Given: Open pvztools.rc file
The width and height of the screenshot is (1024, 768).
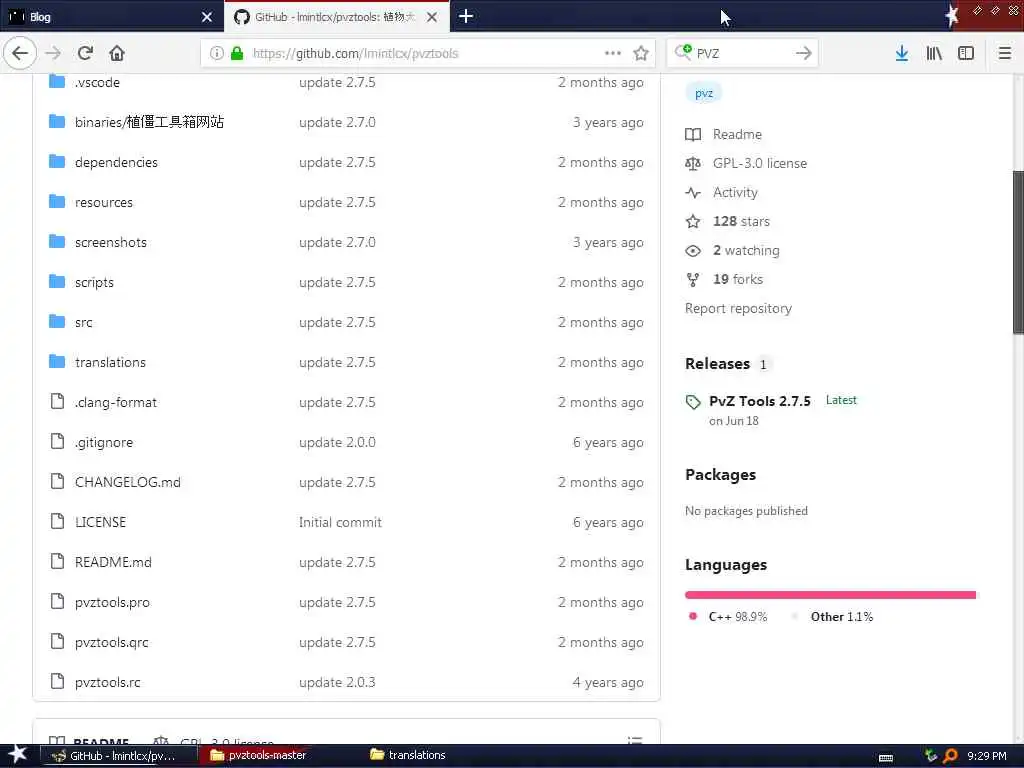Looking at the screenshot, I should click(108, 682).
